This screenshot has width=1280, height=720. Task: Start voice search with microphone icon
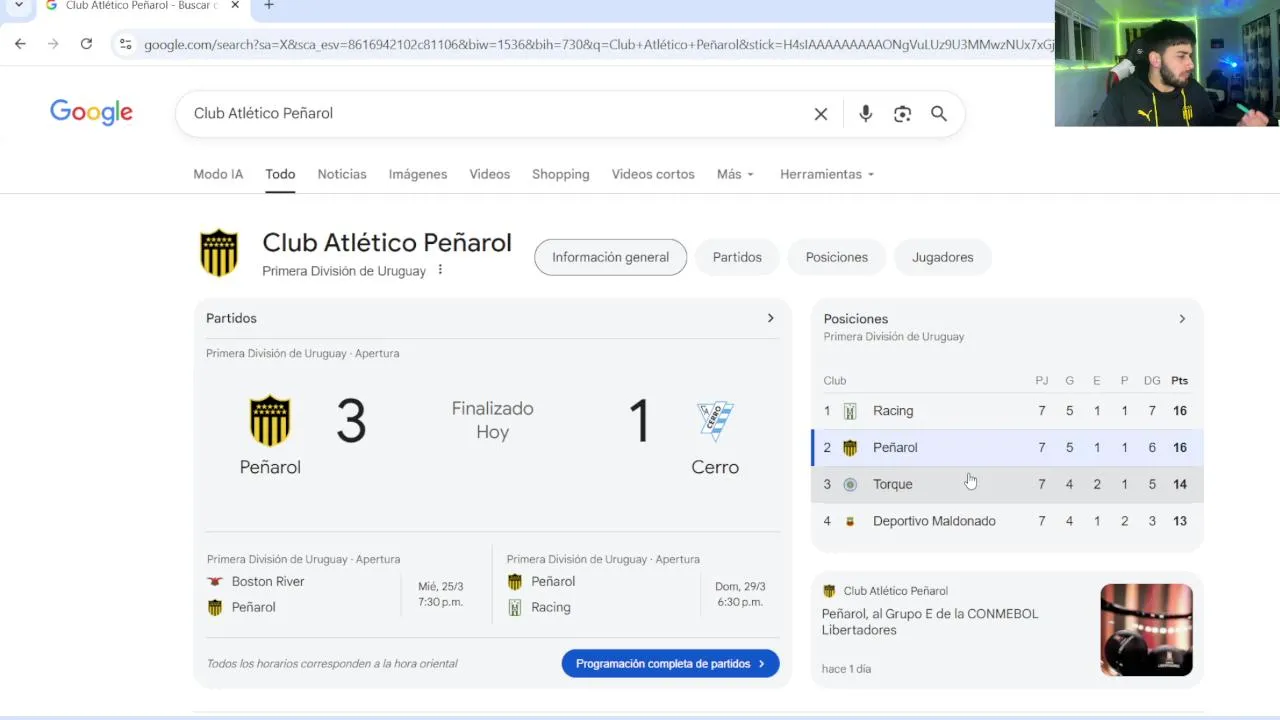[866, 114]
